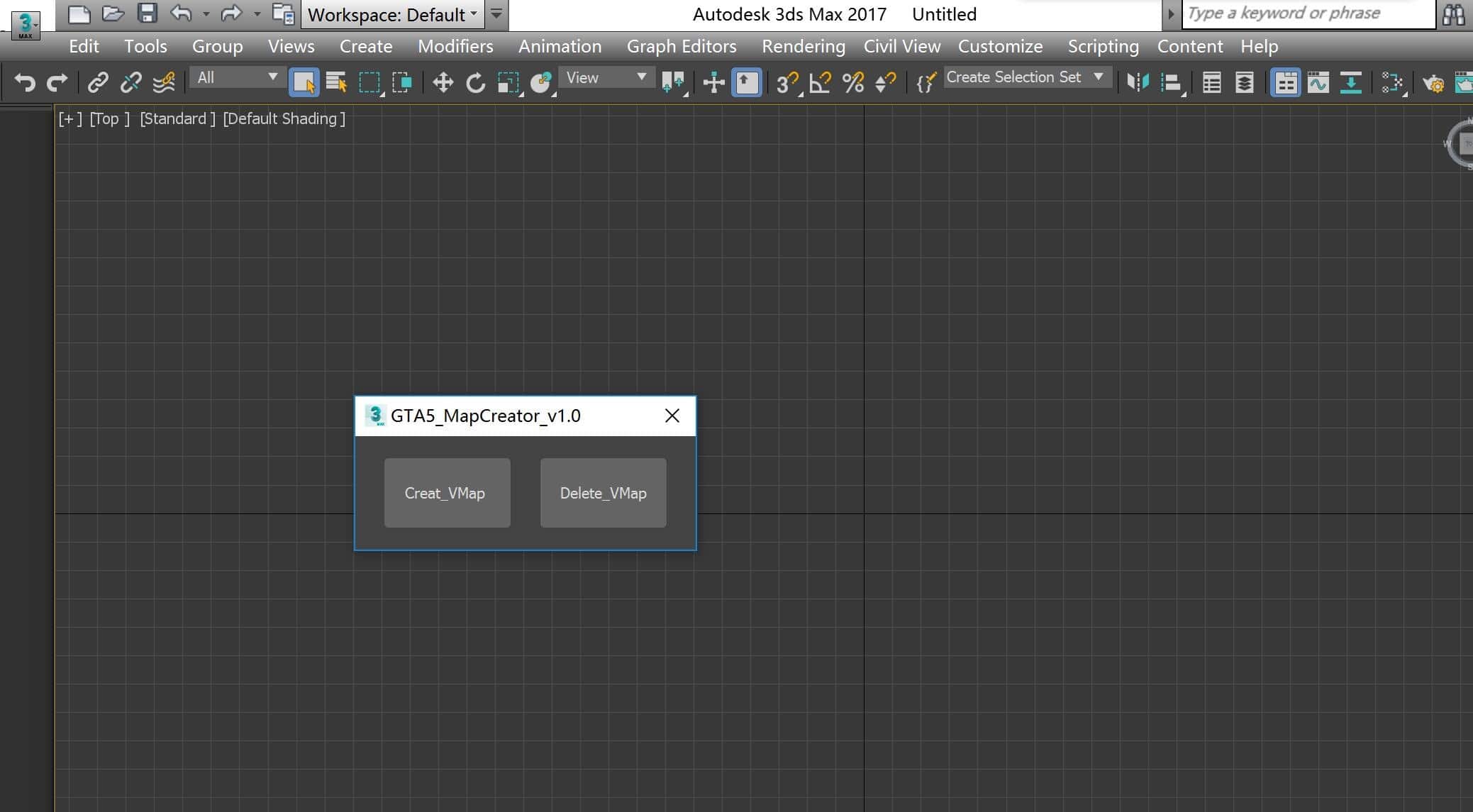Open the 3ds Max application menu button
Screen dimensions: 1473x812
tap(26, 25)
